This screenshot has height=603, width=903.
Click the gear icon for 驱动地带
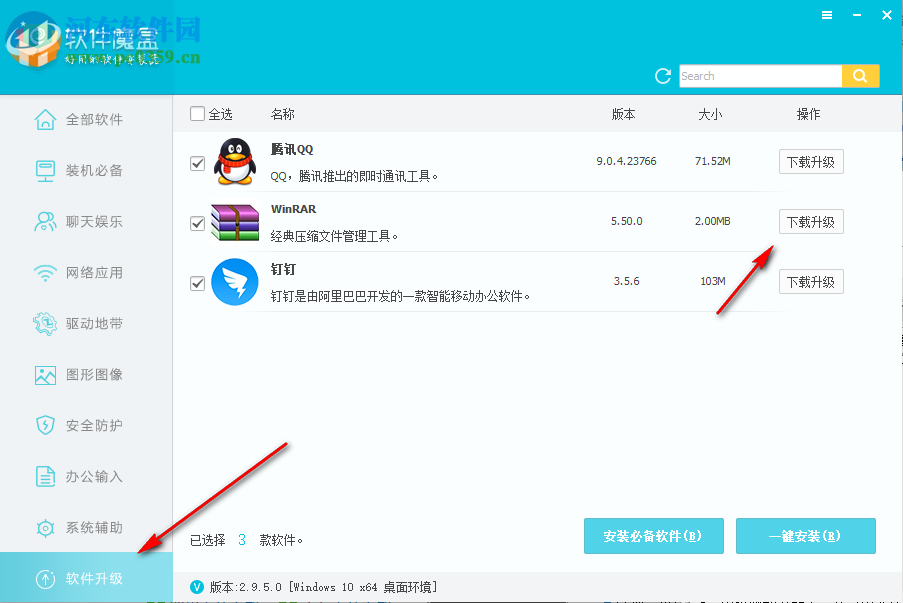(45, 324)
